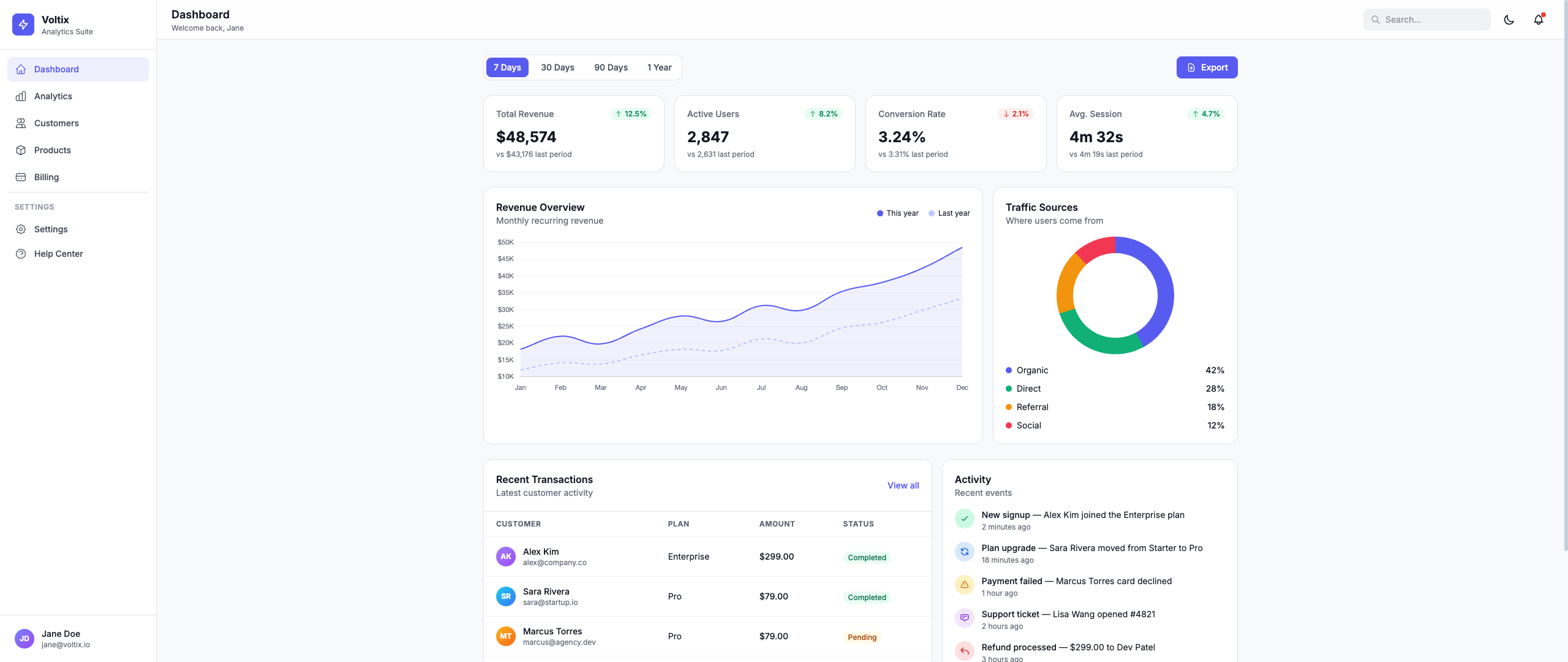
Task: Click the Analytics bar chart icon
Action: [21, 96]
